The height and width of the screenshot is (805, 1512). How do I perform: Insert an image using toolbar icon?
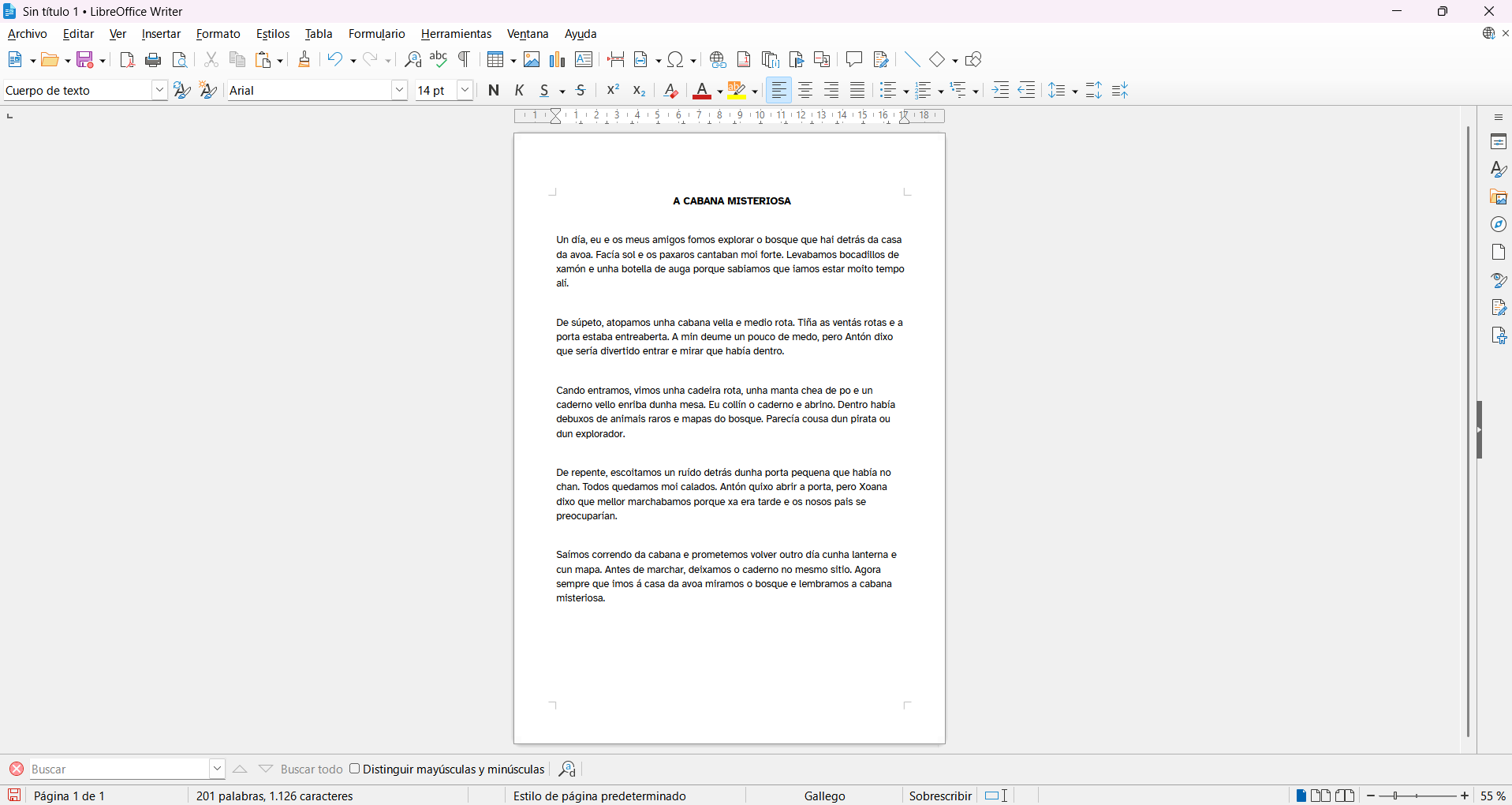click(x=532, y=60)
